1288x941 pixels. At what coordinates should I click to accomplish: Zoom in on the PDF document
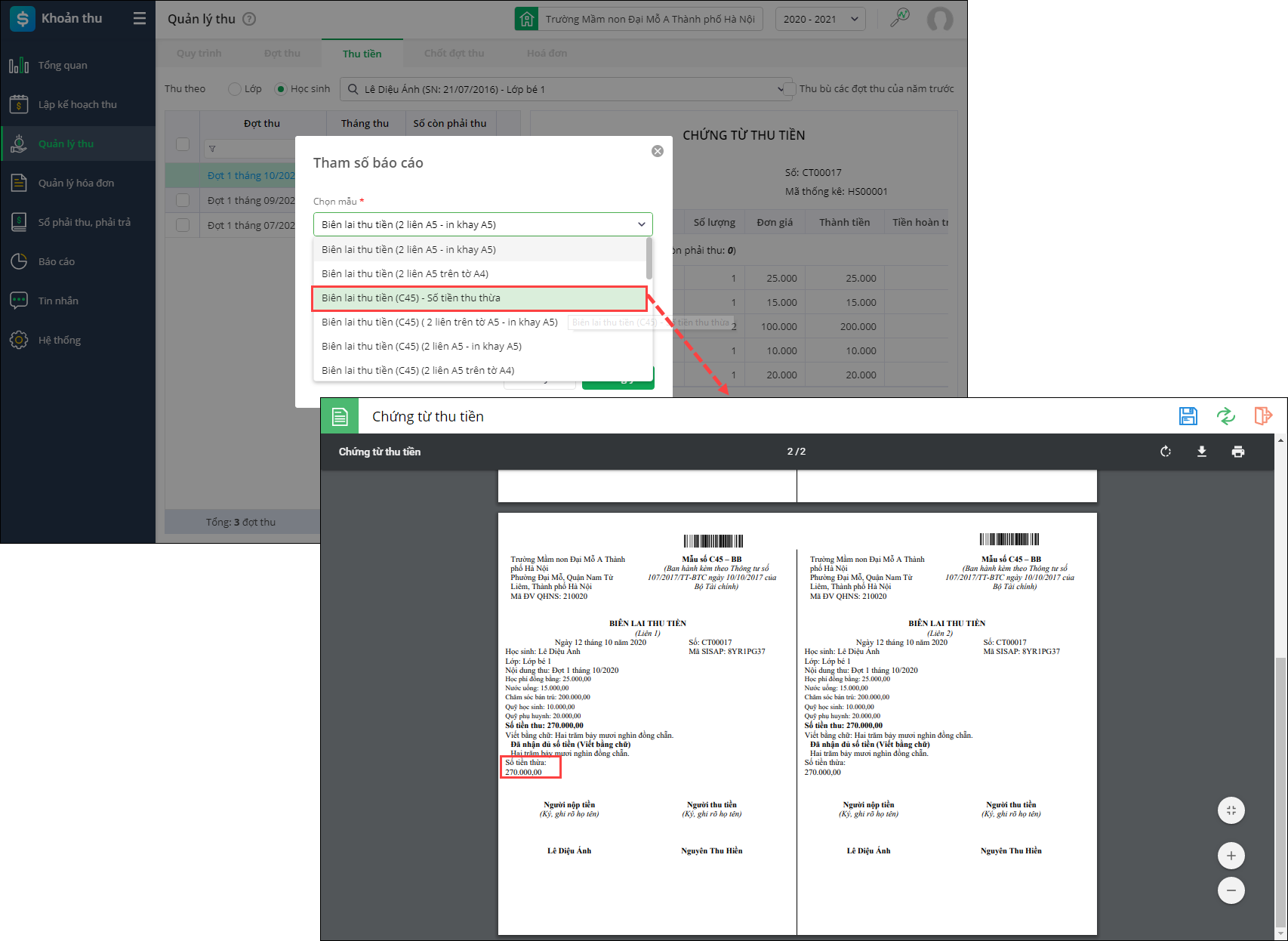click(1231, 856)
